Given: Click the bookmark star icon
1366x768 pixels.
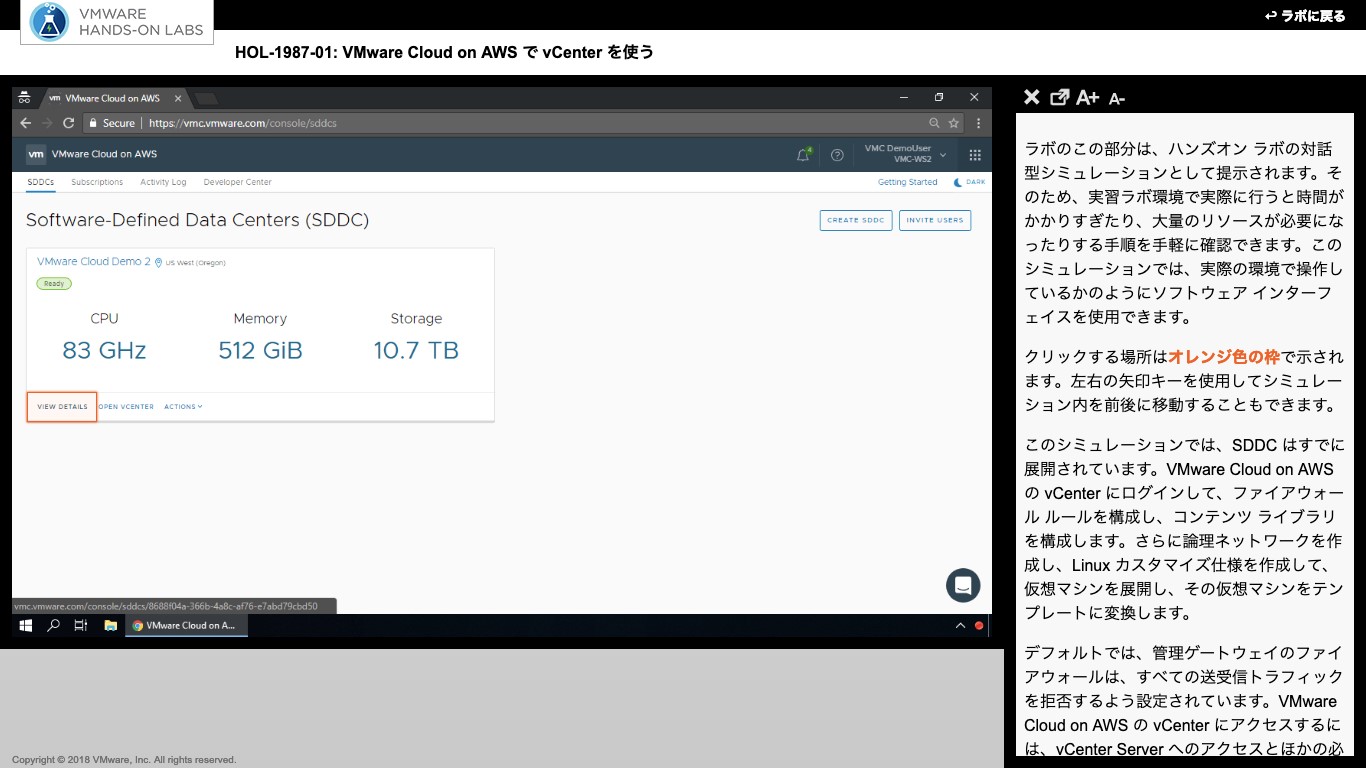Looking at the screenshot, I should [954, 123].
